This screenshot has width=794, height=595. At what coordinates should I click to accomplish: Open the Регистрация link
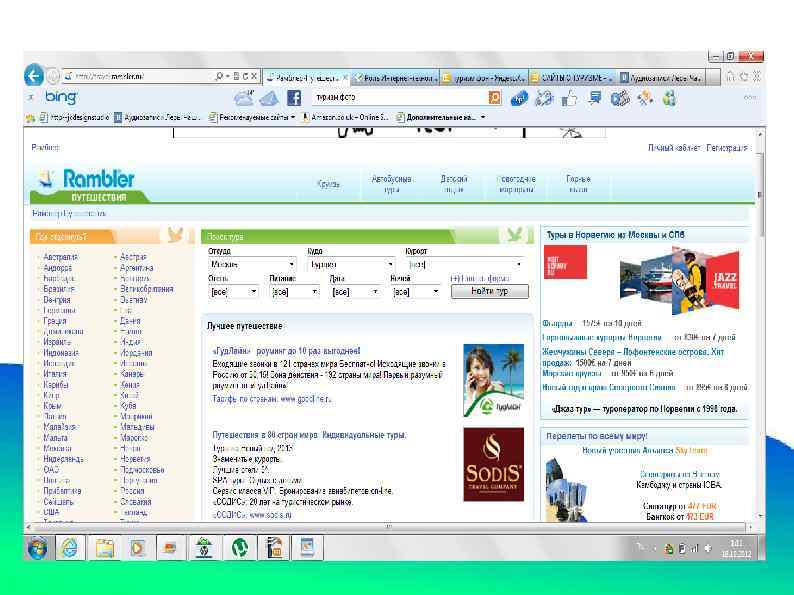727,147
